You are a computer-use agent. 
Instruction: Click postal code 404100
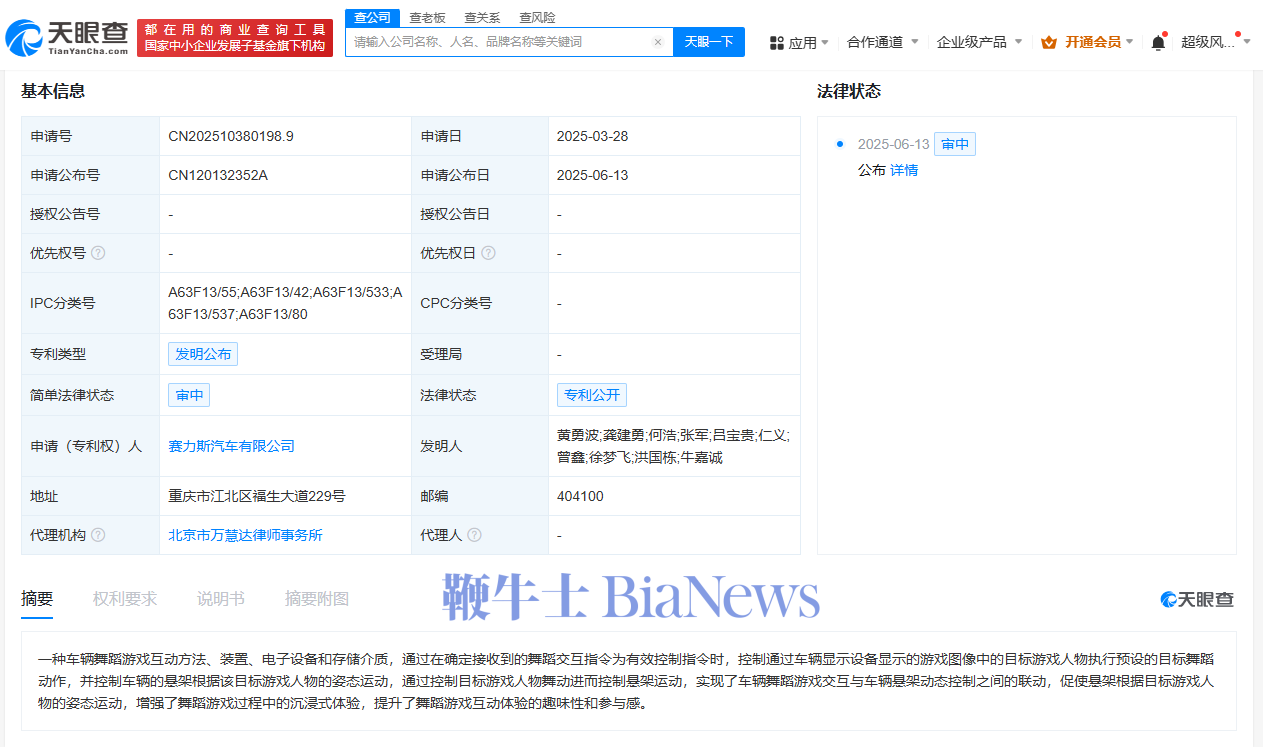tap(580, 496)
